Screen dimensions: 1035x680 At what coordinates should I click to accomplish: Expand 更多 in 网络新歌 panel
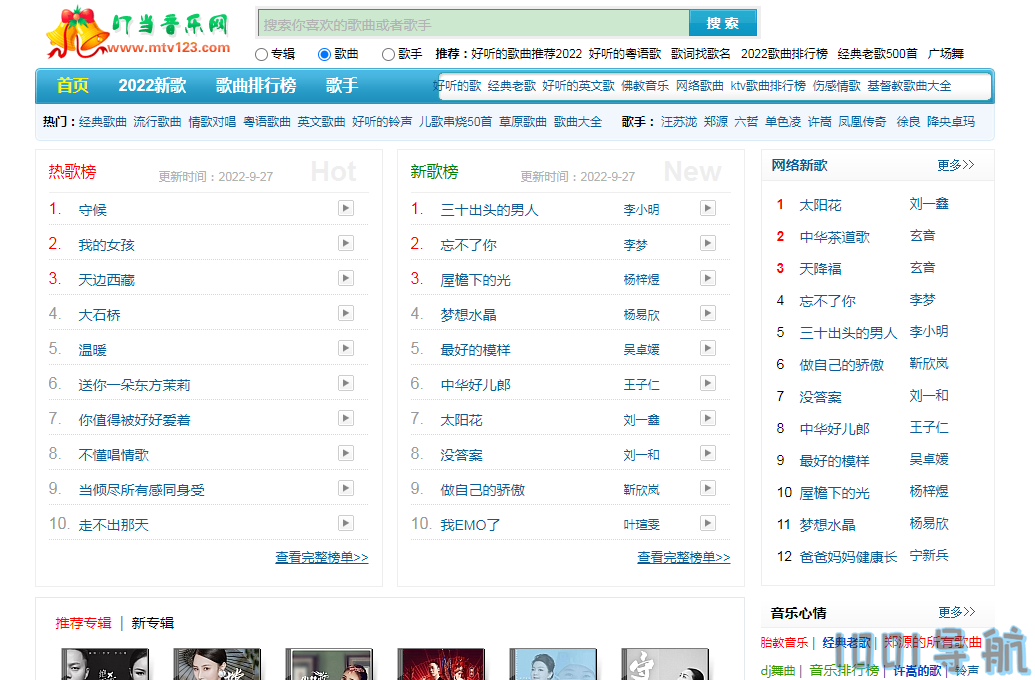click(955, 165)
